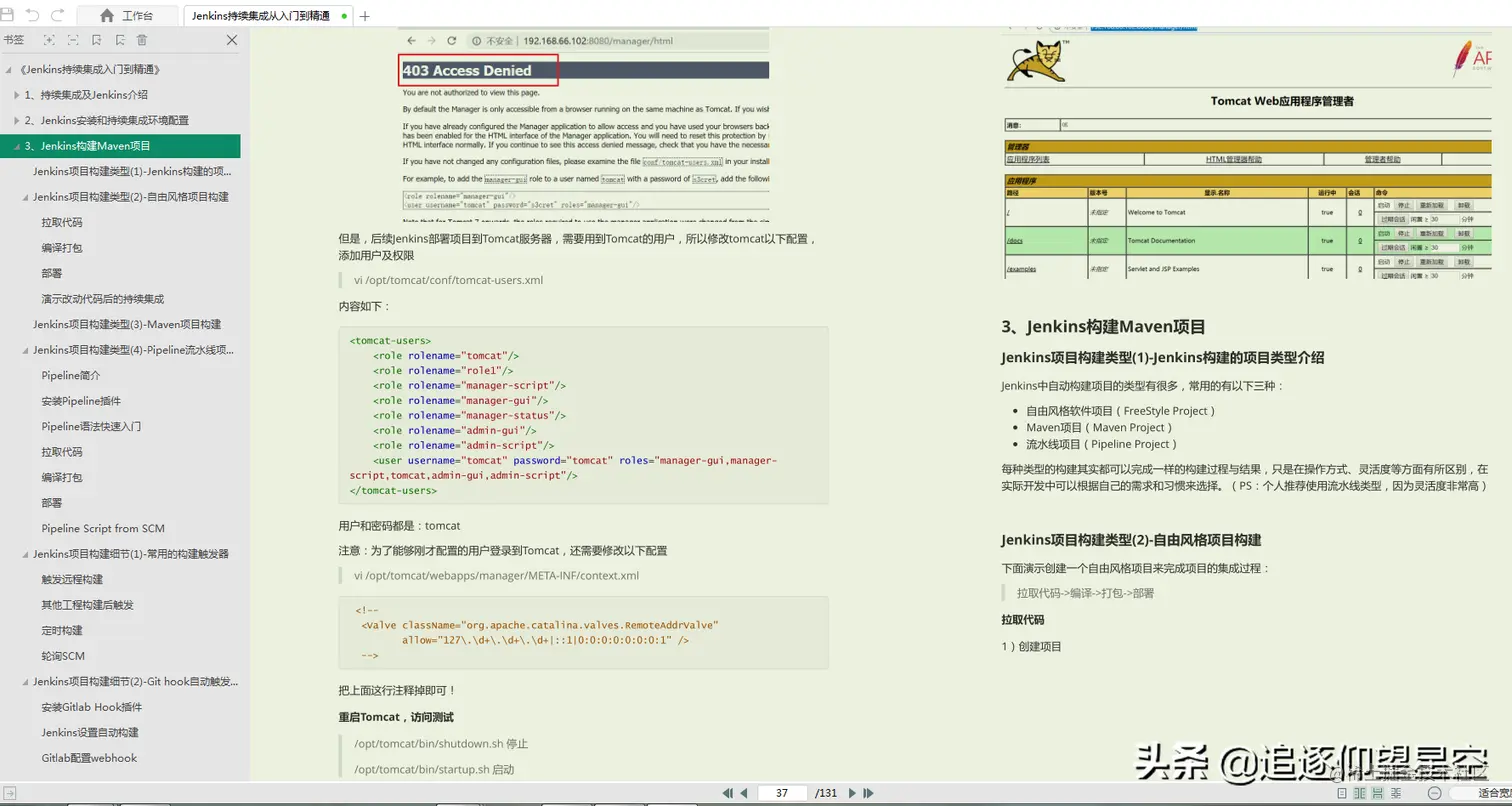This screenshot has height=806, width=1512.
Task: Go to bookmark 轮询SCM
Action: tap(63, 656)
